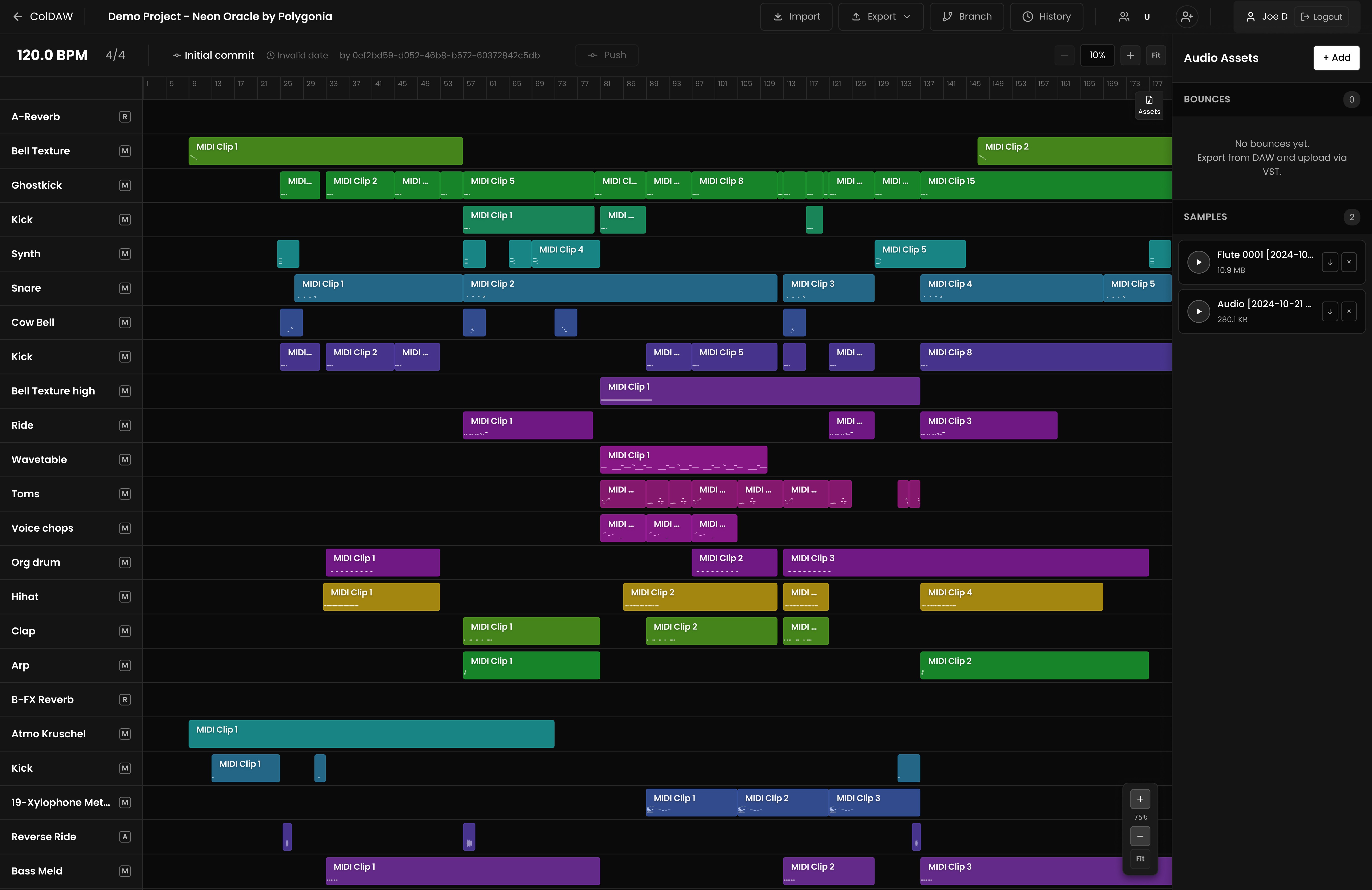Image resolution: width=1372 pixels, height=890 pixels.
Task: Increase horizontal zoom with plus button
Action: 1130,55
